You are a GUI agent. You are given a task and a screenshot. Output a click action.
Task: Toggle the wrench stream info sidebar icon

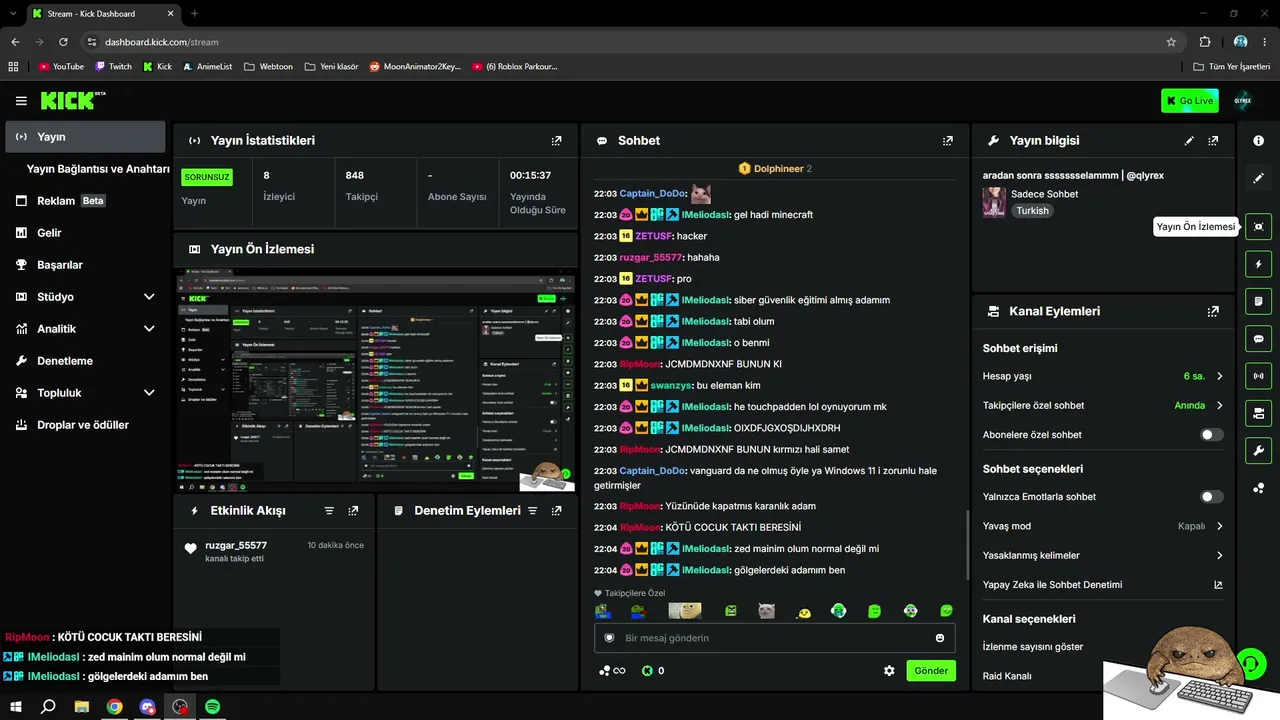point(1258,450)
